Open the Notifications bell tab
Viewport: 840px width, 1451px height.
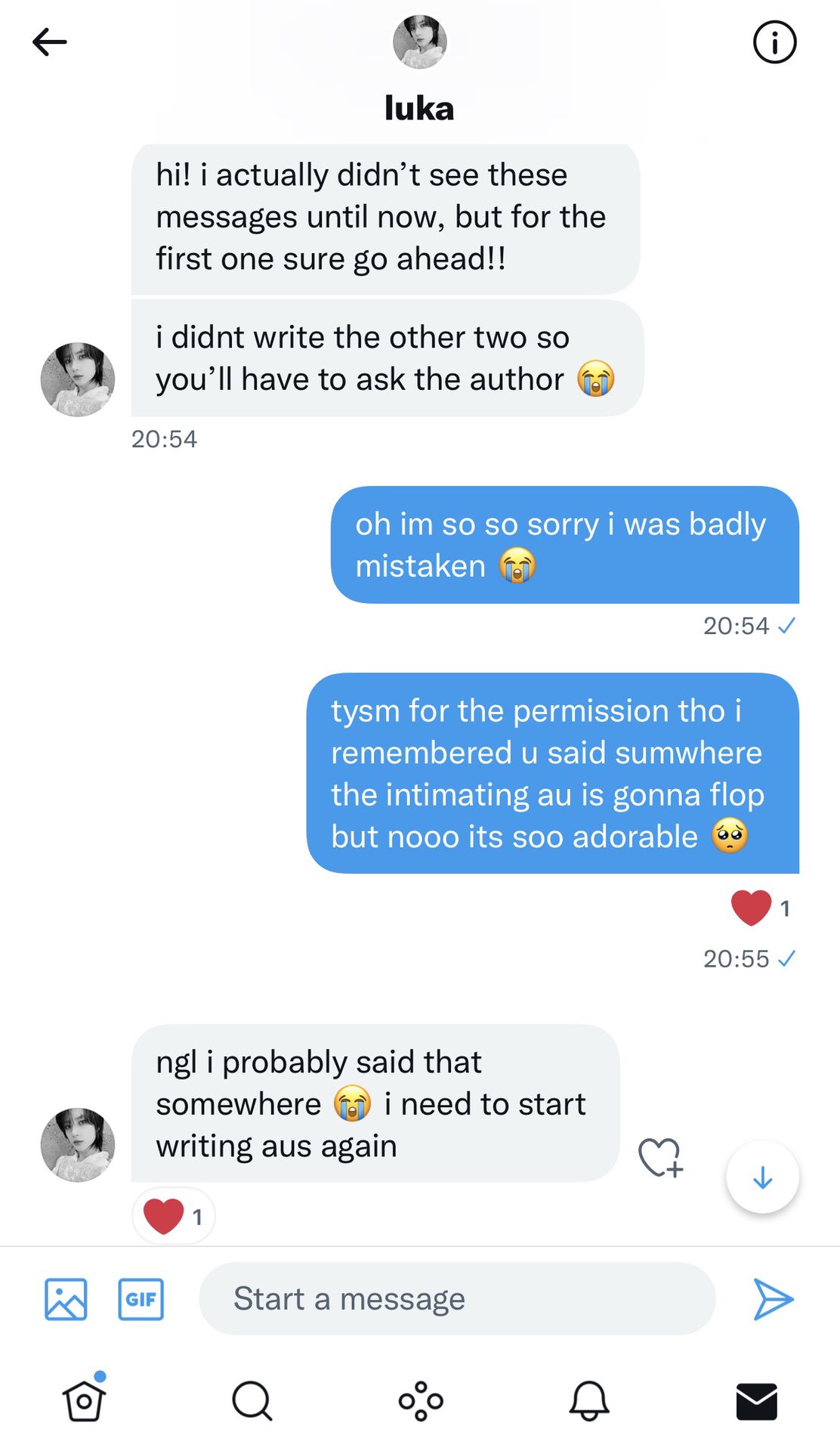pyautogui.click(x=589, y=1401)
